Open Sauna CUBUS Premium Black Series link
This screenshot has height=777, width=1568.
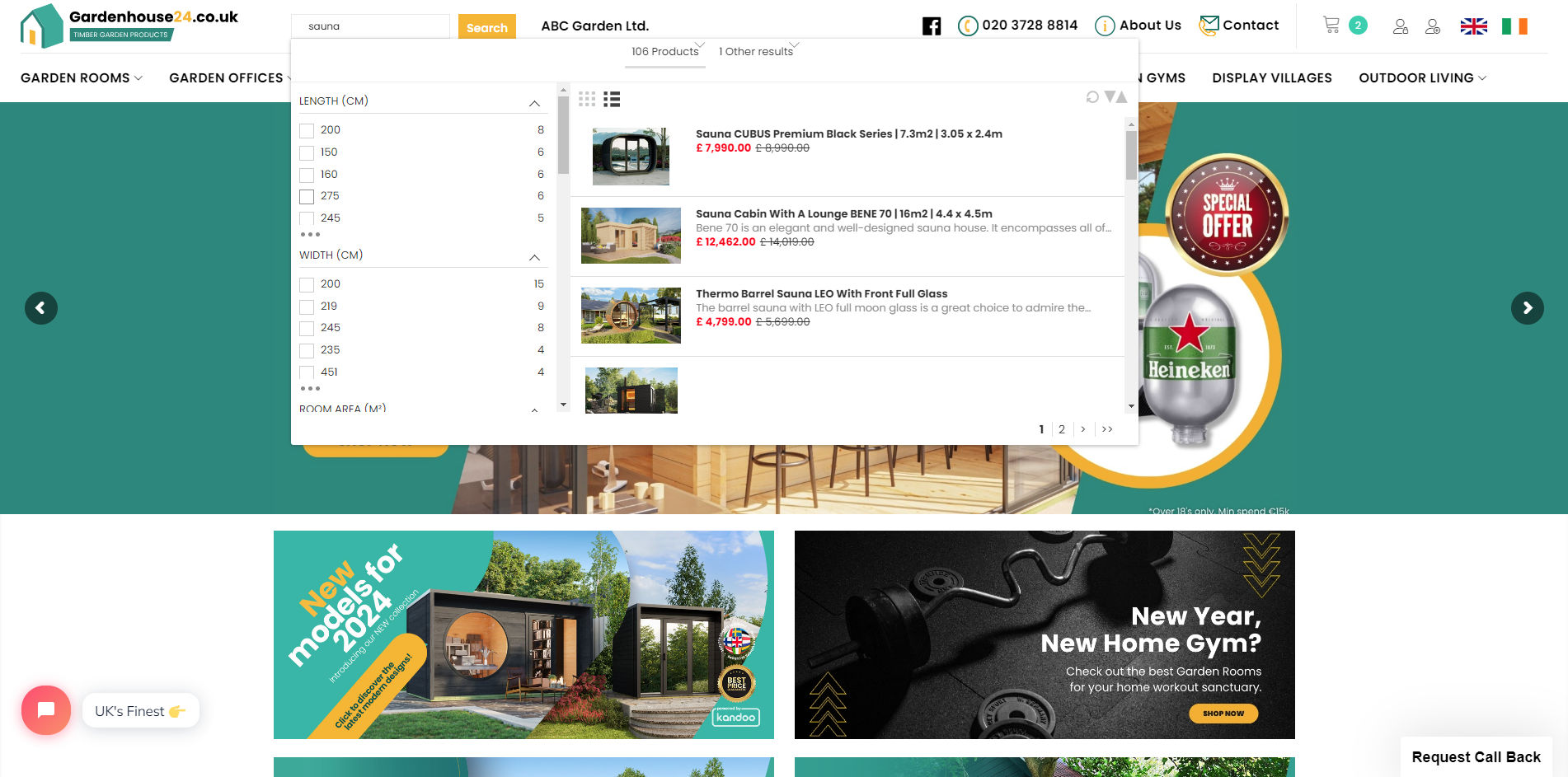click(849, 133)
